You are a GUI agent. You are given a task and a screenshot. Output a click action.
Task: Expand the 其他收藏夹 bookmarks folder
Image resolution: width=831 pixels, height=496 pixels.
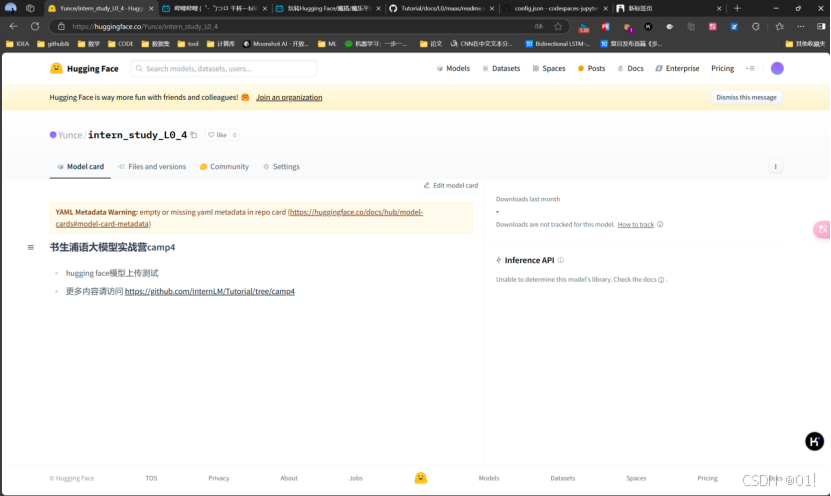pyautogui.click(x=806, y=44)
